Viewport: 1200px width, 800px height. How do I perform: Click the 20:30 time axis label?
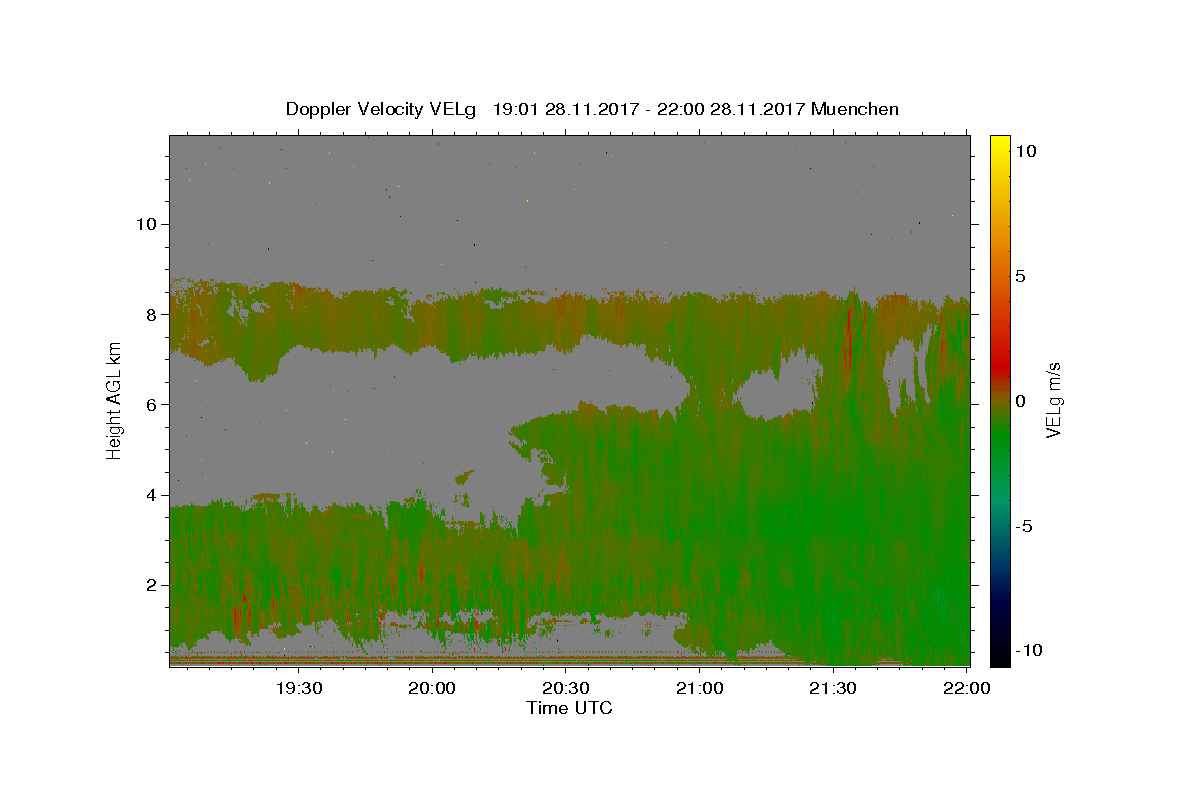point(566,688)
